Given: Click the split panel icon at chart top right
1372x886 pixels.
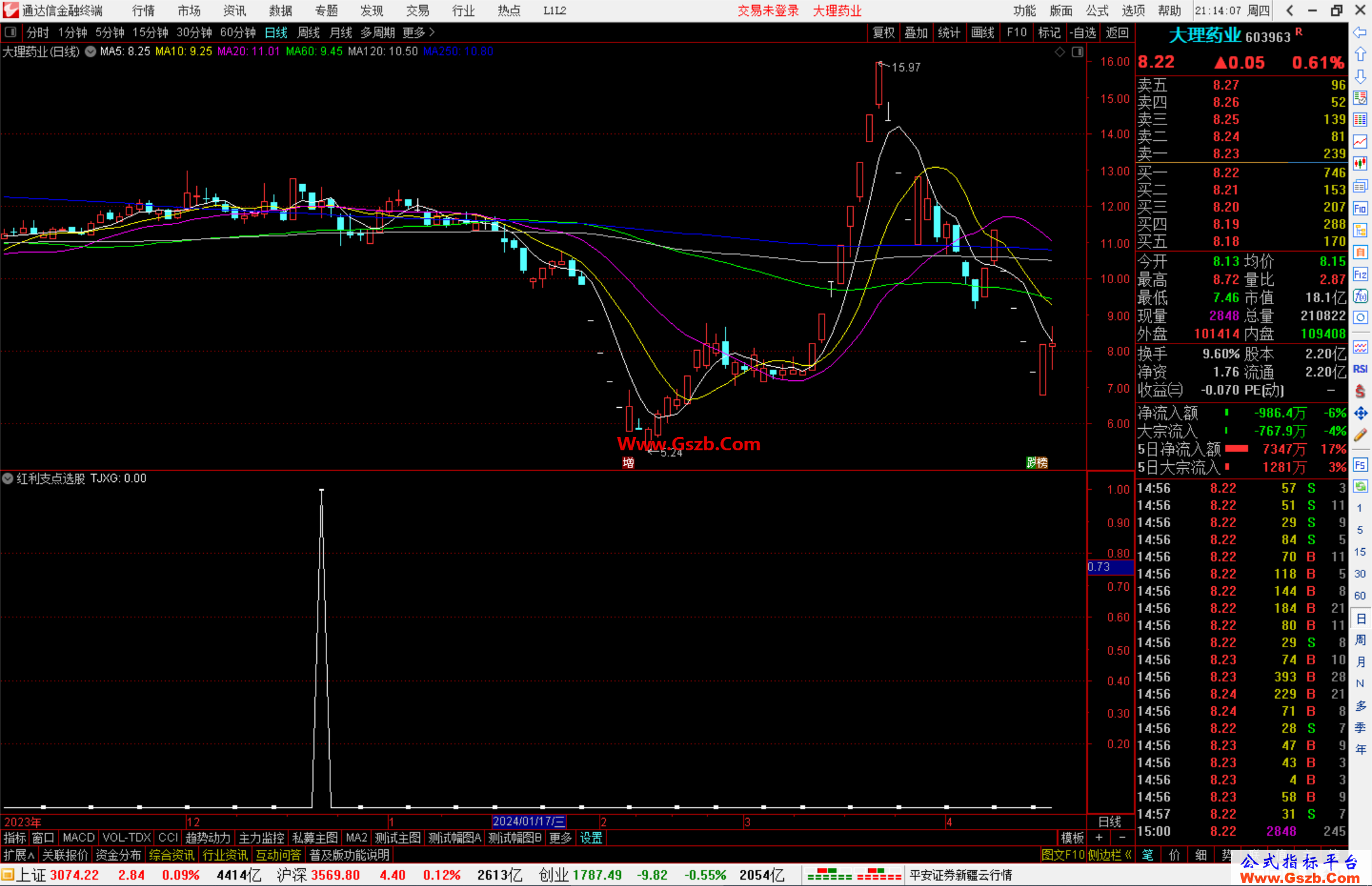Looking at the screenshot, I should (1077, 52).
